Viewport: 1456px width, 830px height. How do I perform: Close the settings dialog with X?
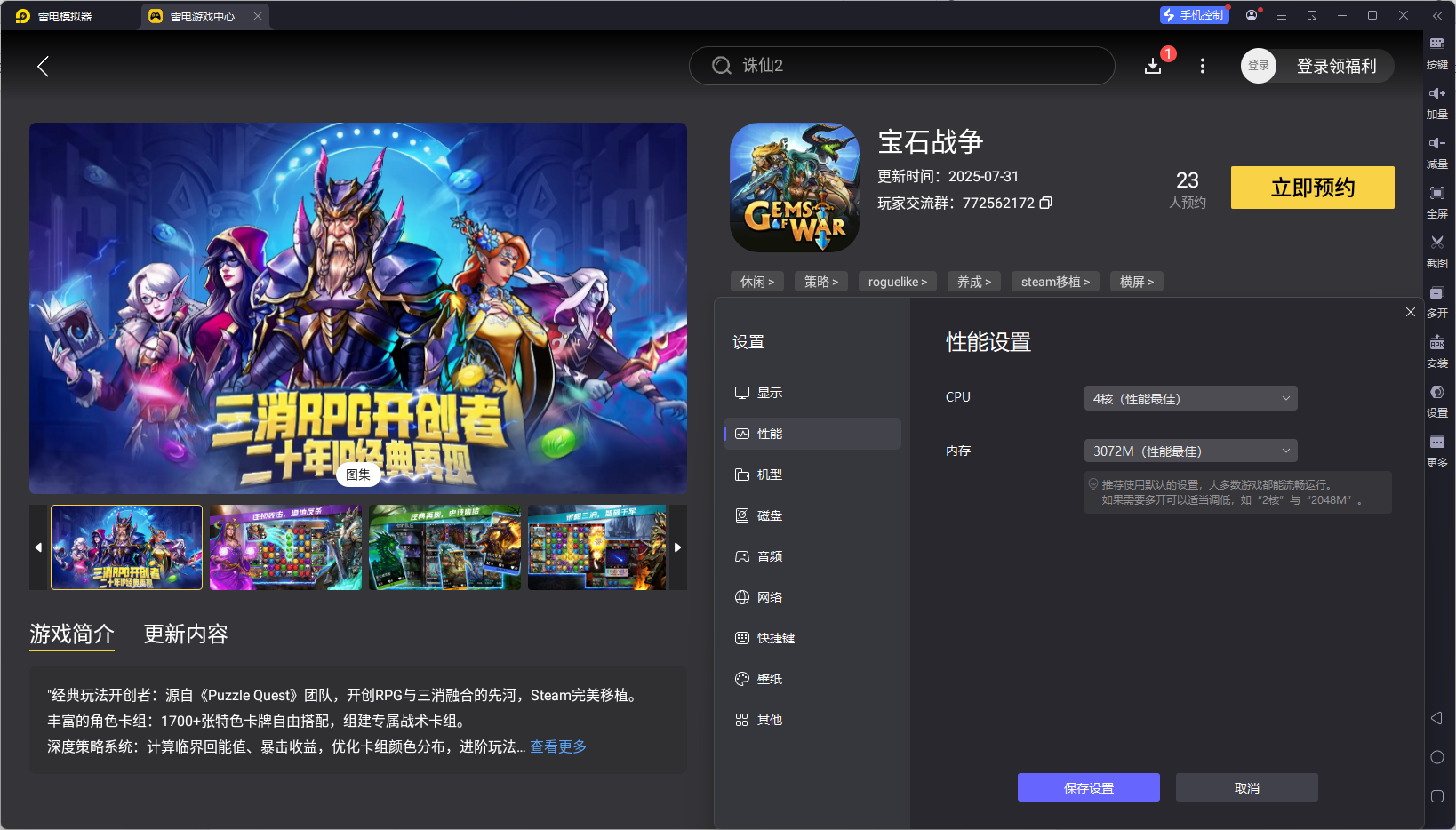pos(1411,312)
